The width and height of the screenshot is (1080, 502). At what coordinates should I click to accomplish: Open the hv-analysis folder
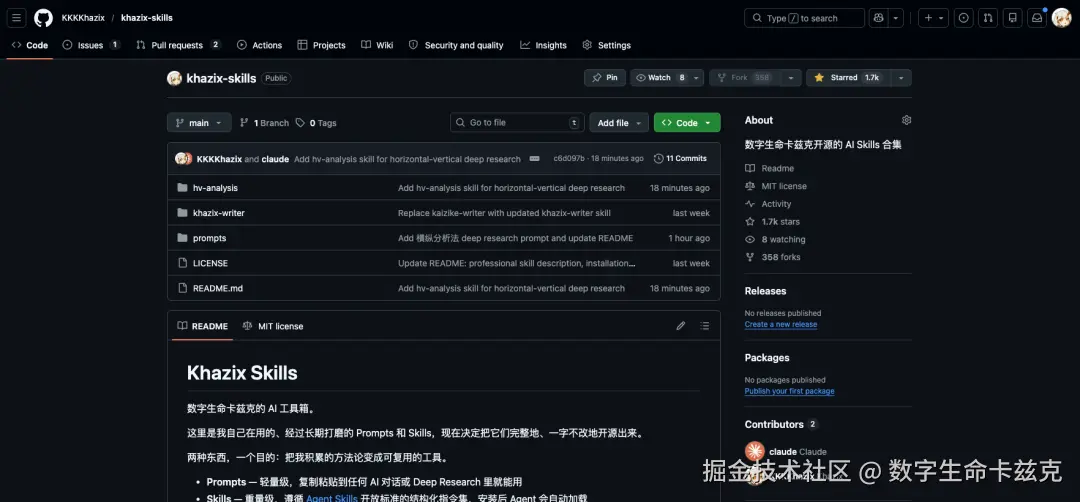[215, 188]
